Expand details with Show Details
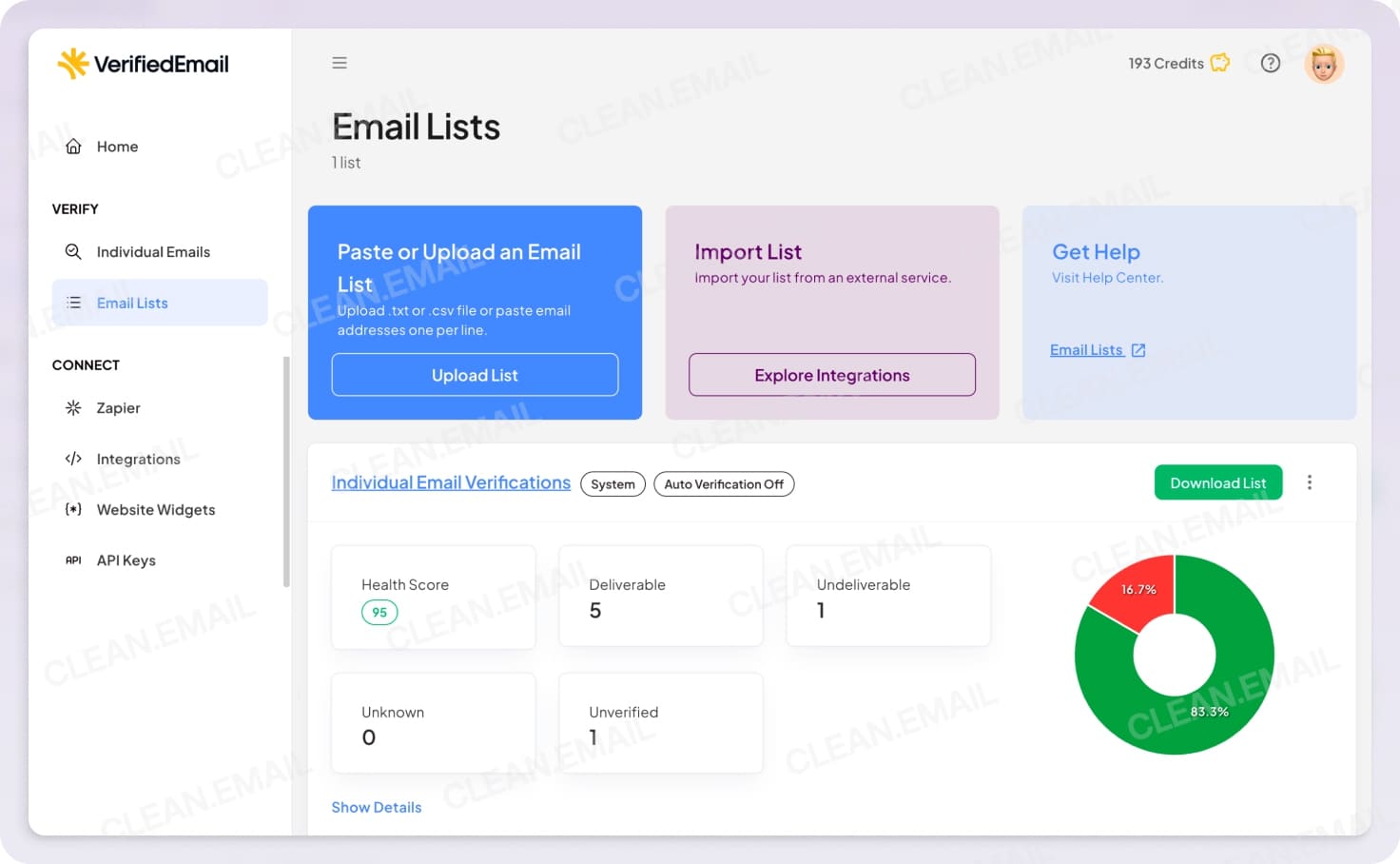This screenshot has height=864, width=1400. pos(377,807)
